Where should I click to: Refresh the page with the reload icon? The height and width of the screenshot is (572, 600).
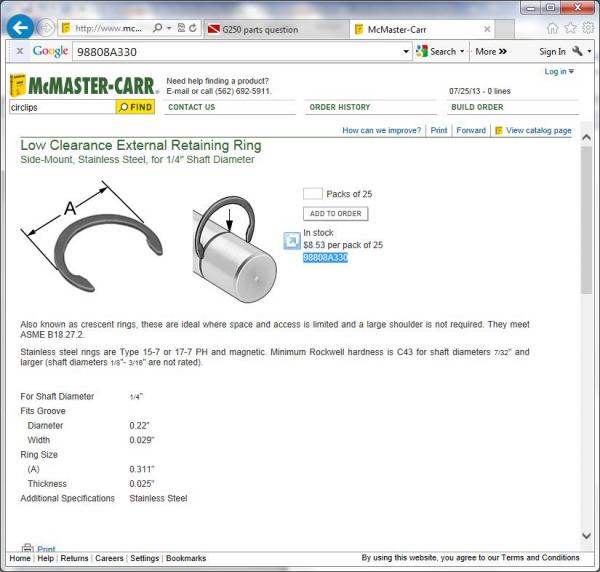tap(193, 28)
